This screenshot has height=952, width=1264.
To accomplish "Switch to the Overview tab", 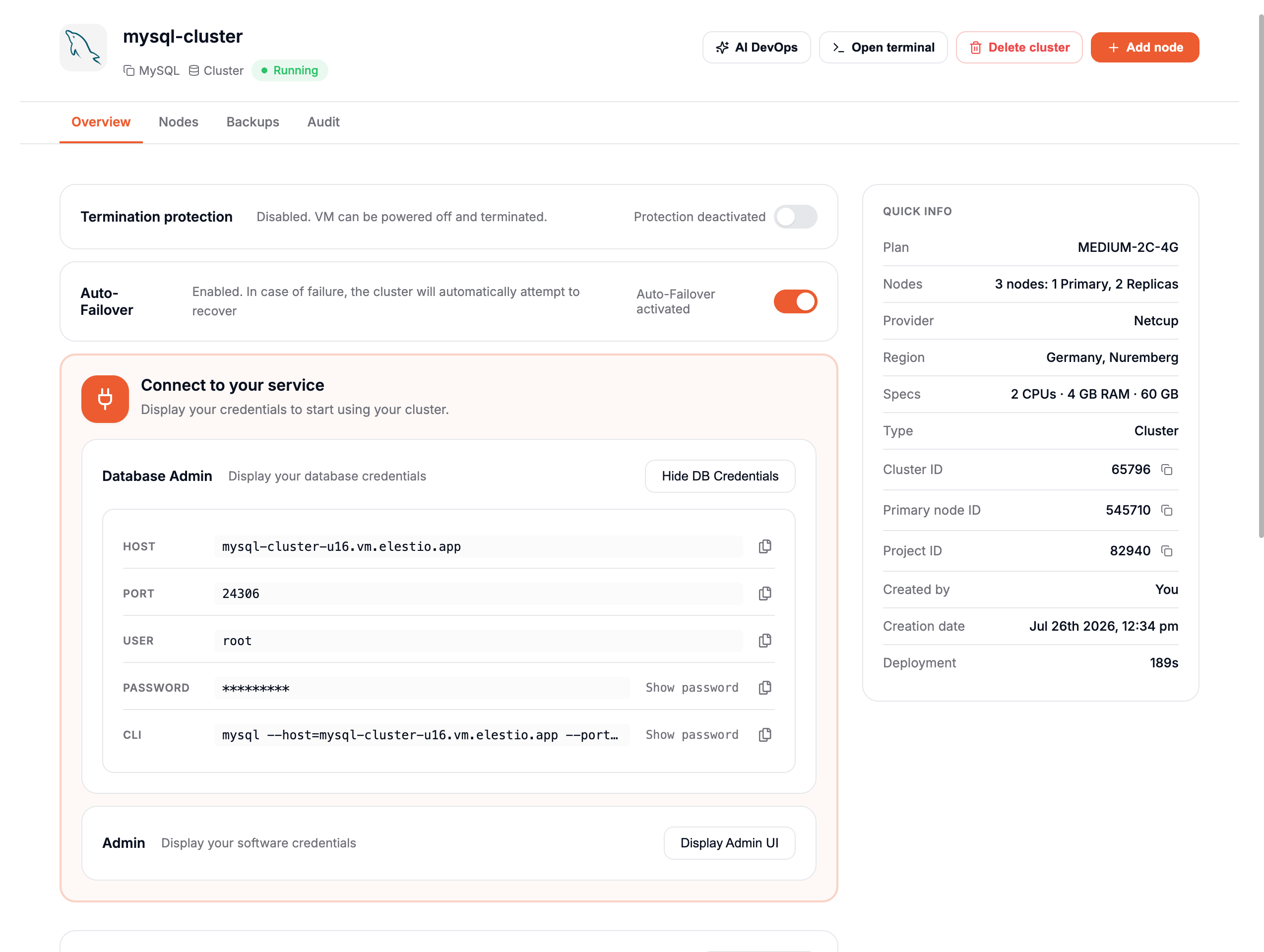I will click(101, 121).
